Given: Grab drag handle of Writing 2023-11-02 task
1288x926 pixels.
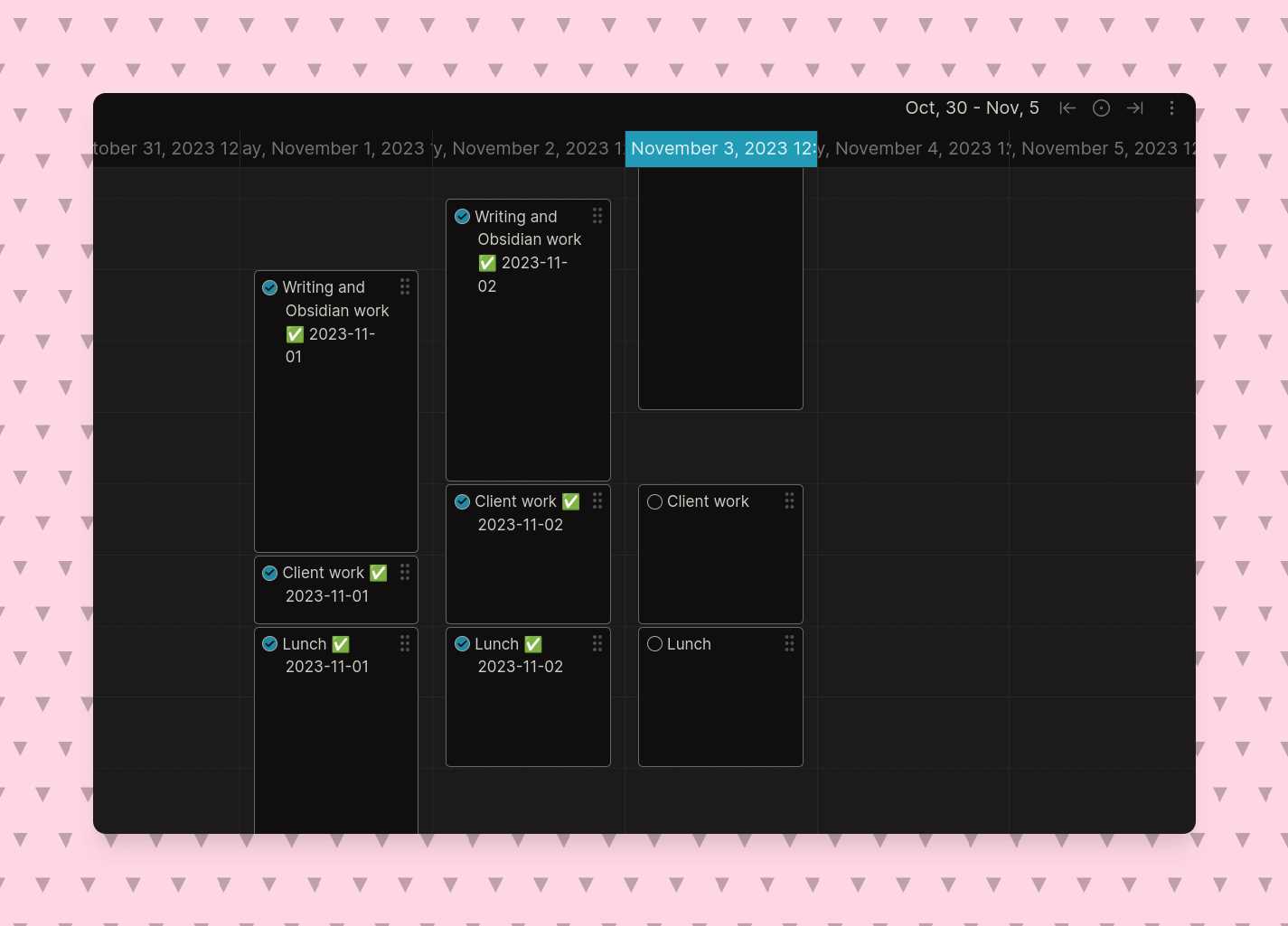Looking at the screenshot, I should 597,216.
